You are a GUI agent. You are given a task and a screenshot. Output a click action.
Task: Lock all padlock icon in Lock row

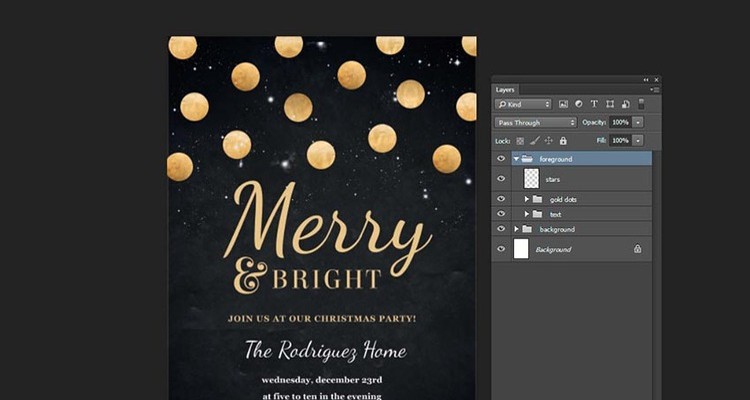(x=563, y=141)
